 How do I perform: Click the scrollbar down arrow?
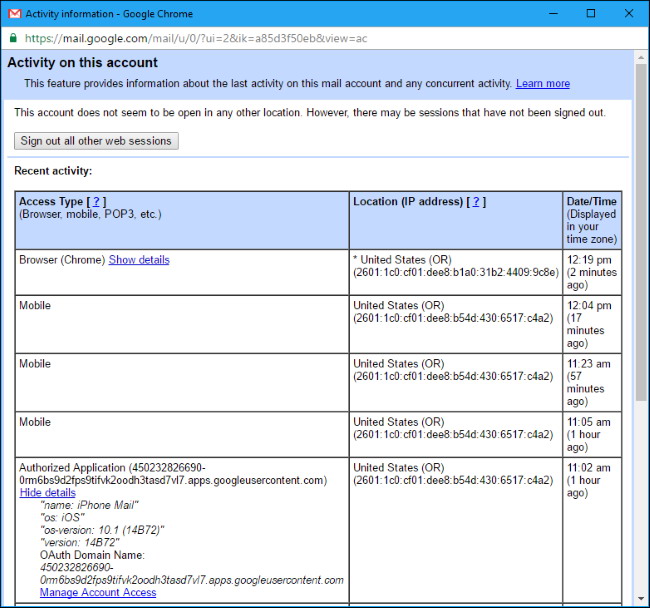pyautogui.click(x=641, y=600)
